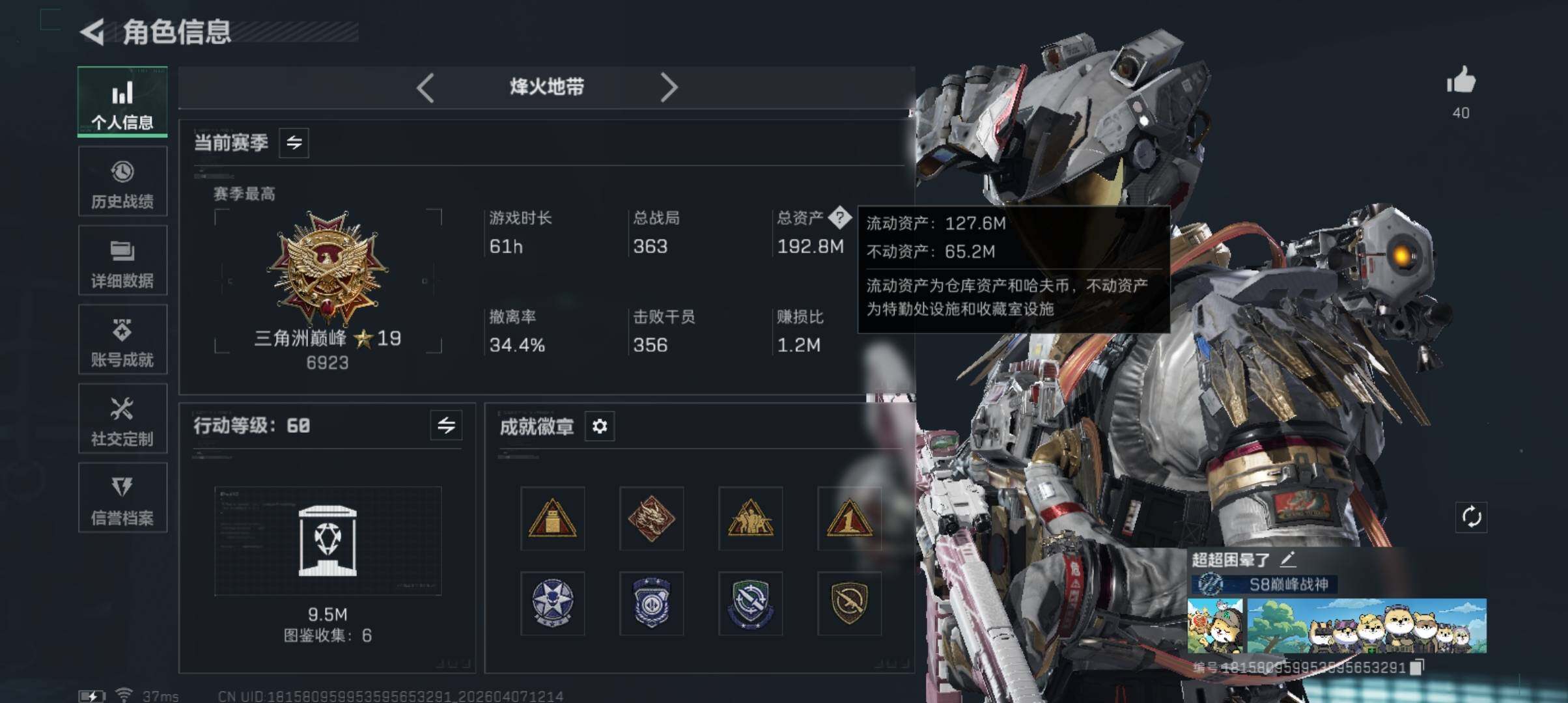Tap the thumbs-up like icon

pyautogui.click(x=1461, y=81)
